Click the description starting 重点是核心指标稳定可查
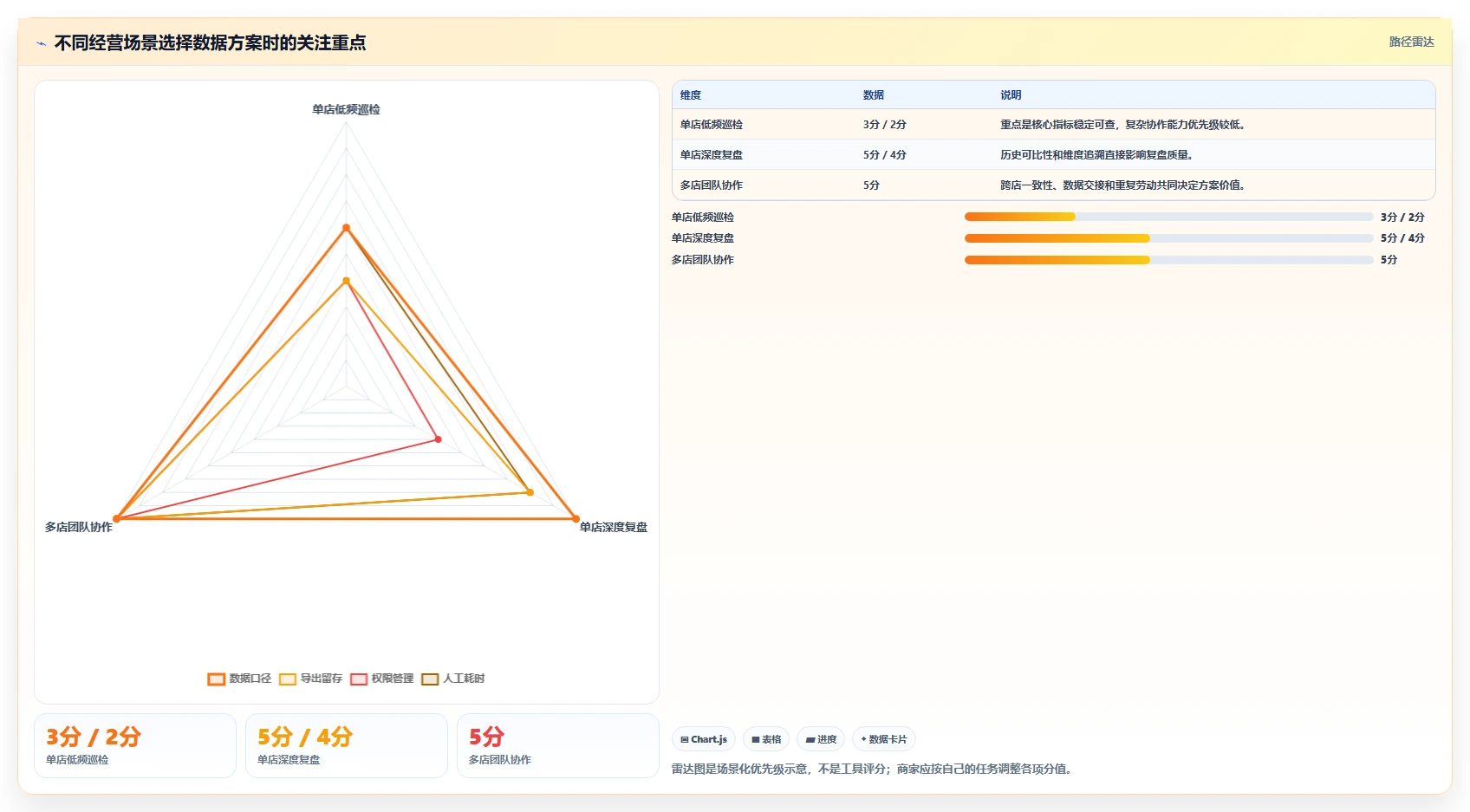Image resolution: width=1470 pixels, height=812 pixels. click(x=1125, y=125)
